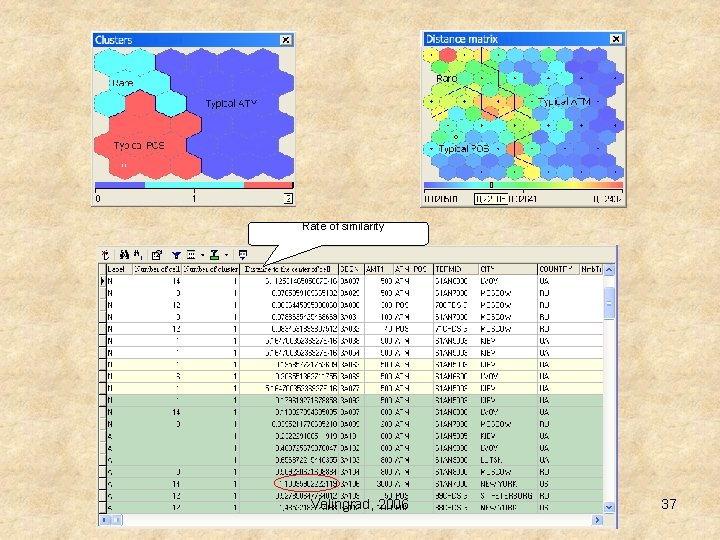Click the binoculars Find icon in table toolbar
This screenshot has width=720, height=540.
click(x=124, y=254)
